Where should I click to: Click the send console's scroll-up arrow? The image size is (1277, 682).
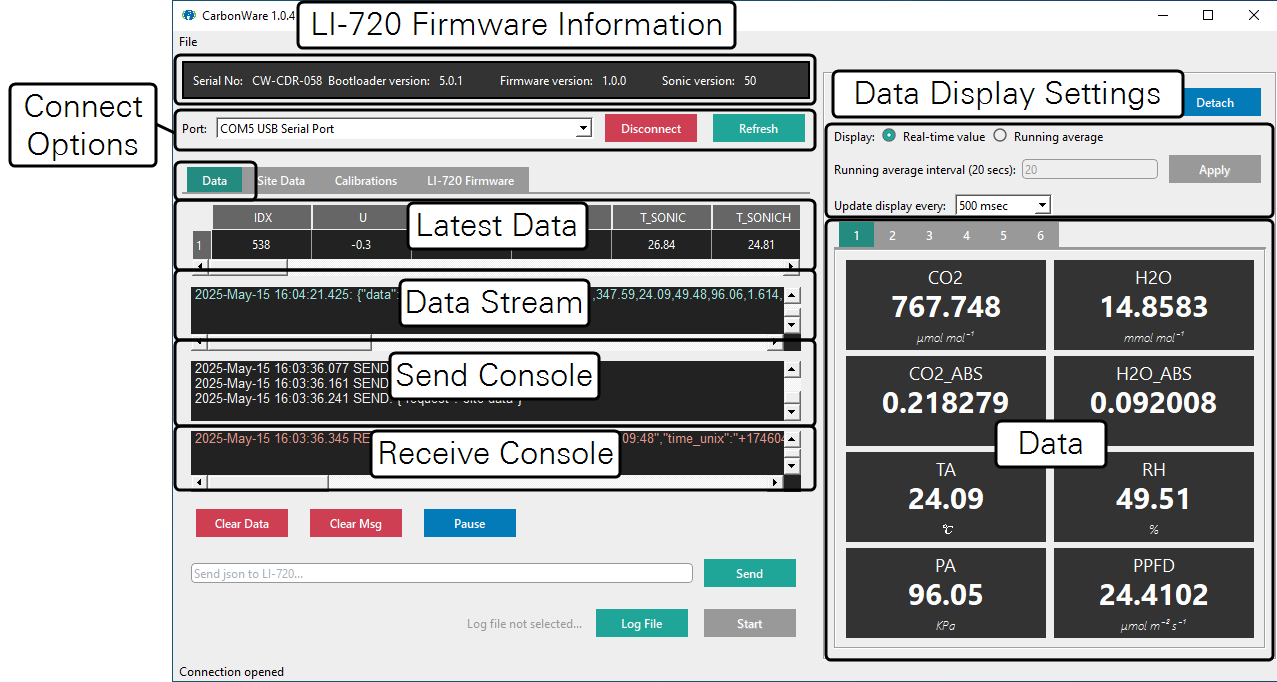pyautogui.click(x=792, y=369)
